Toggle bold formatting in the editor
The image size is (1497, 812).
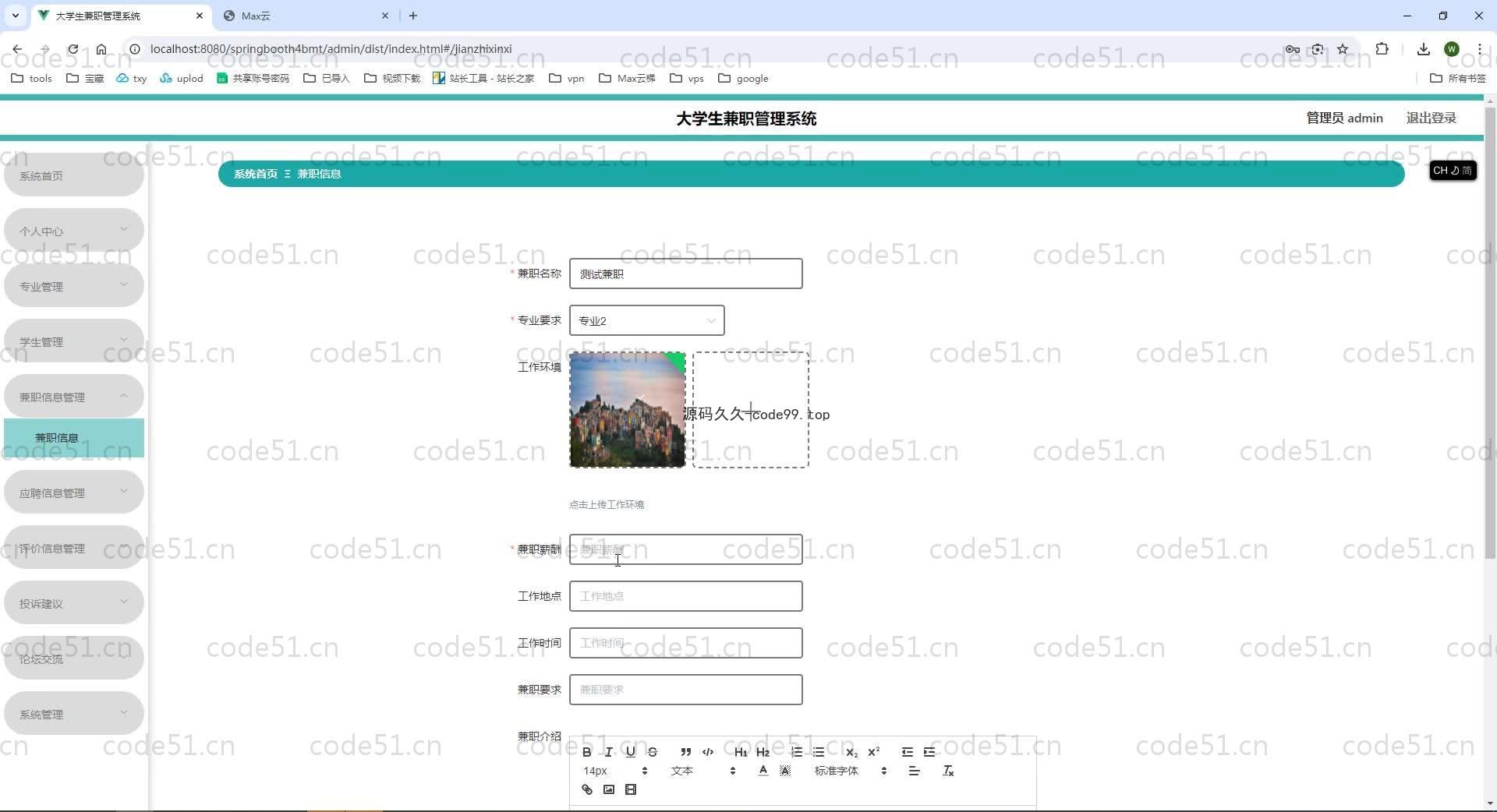pos(586,752)
